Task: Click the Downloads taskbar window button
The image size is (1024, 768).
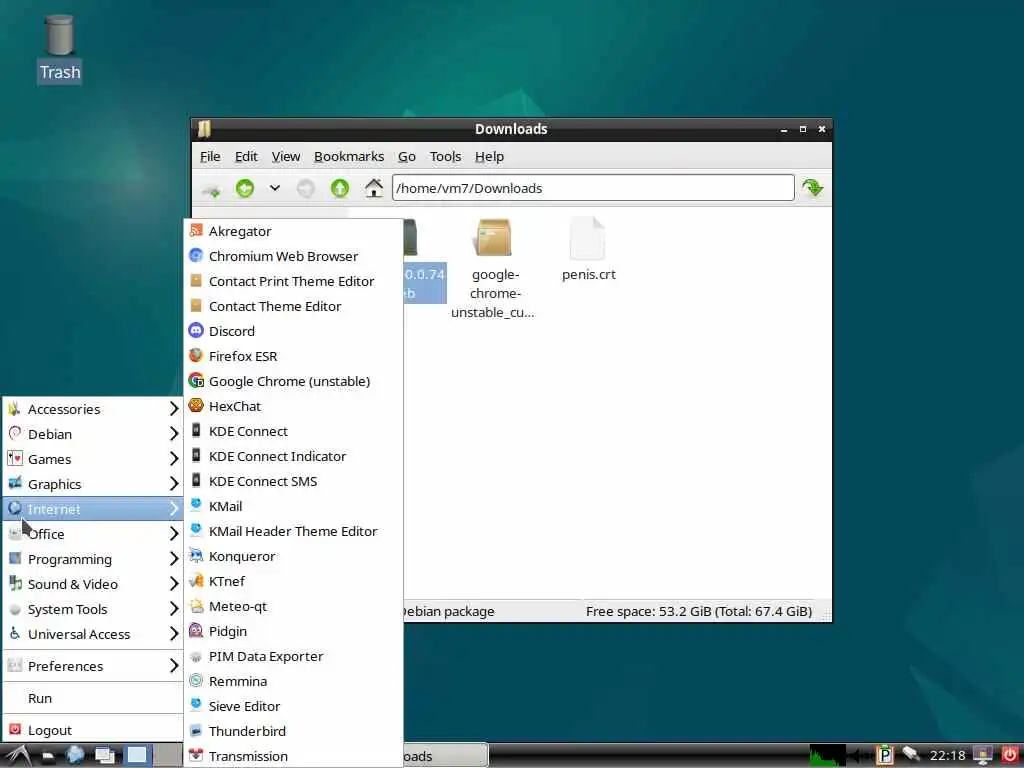Action: point(446,756)
